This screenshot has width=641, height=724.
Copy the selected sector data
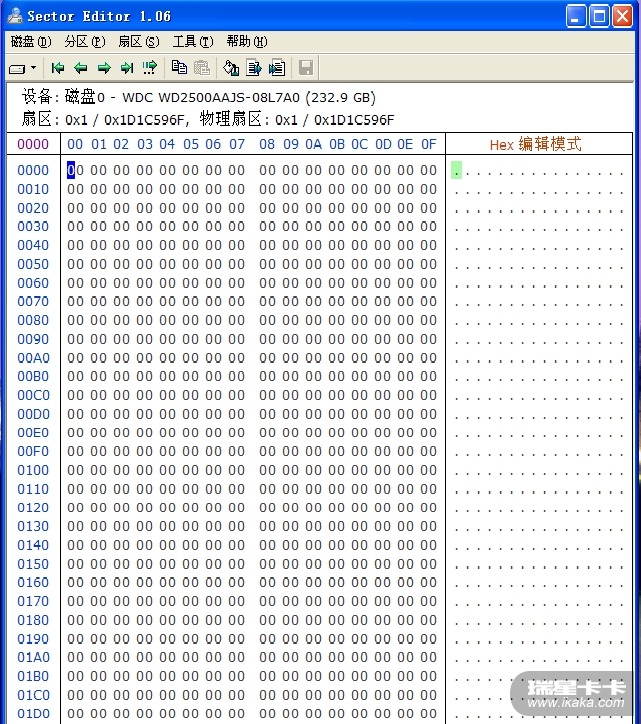point(179,68)
